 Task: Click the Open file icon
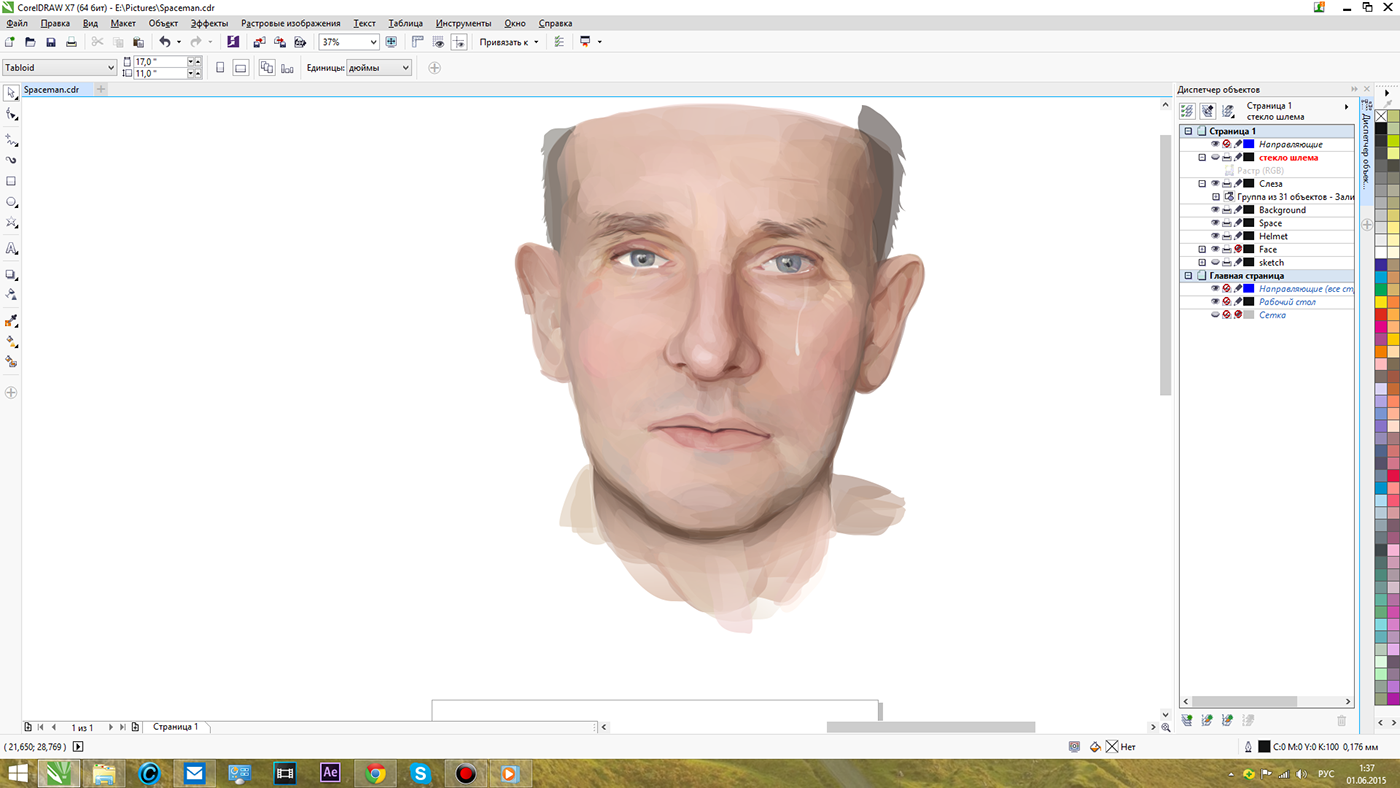pos(30,42)
